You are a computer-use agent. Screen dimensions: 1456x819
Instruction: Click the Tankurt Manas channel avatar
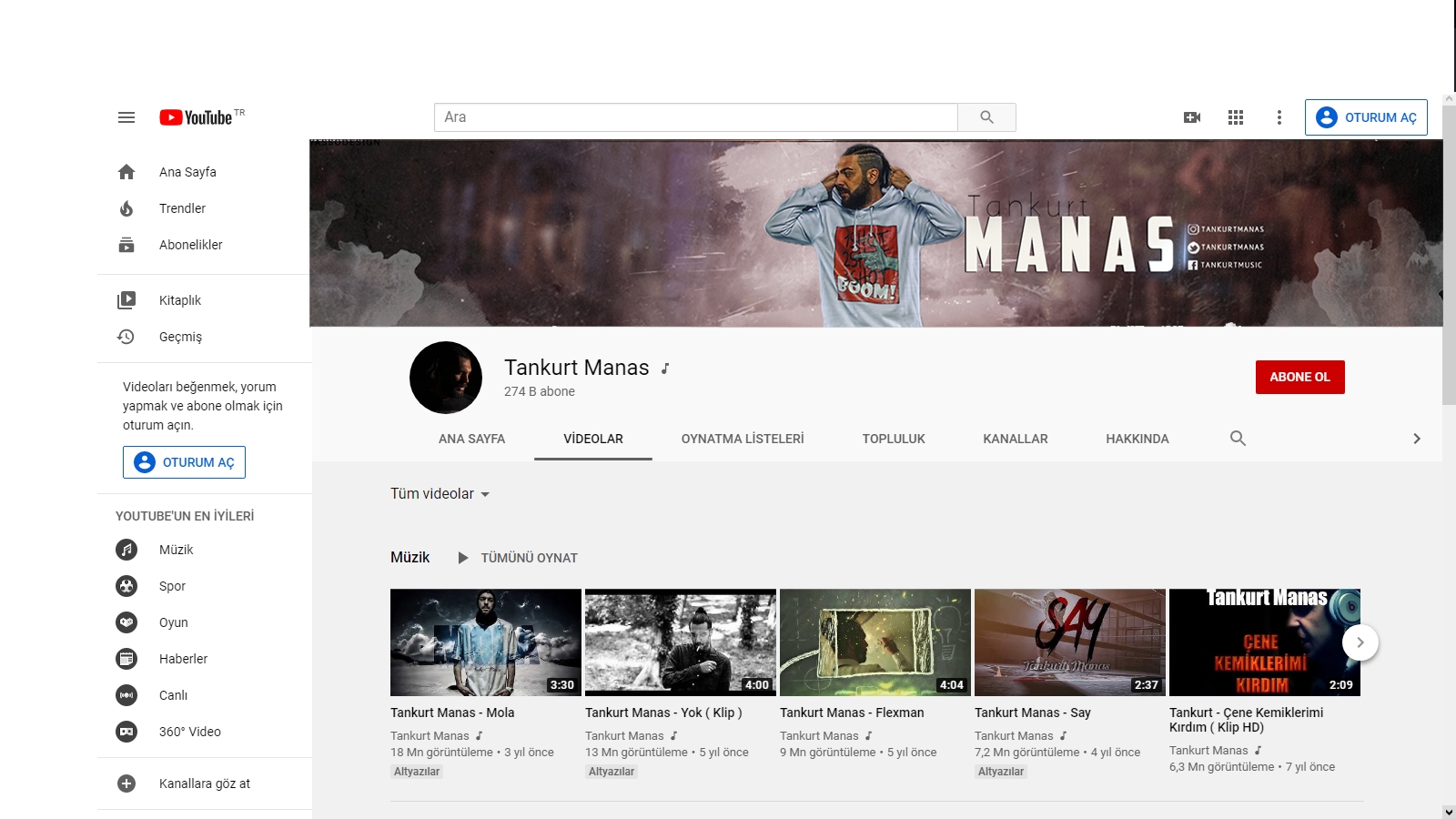coord(446,378)
